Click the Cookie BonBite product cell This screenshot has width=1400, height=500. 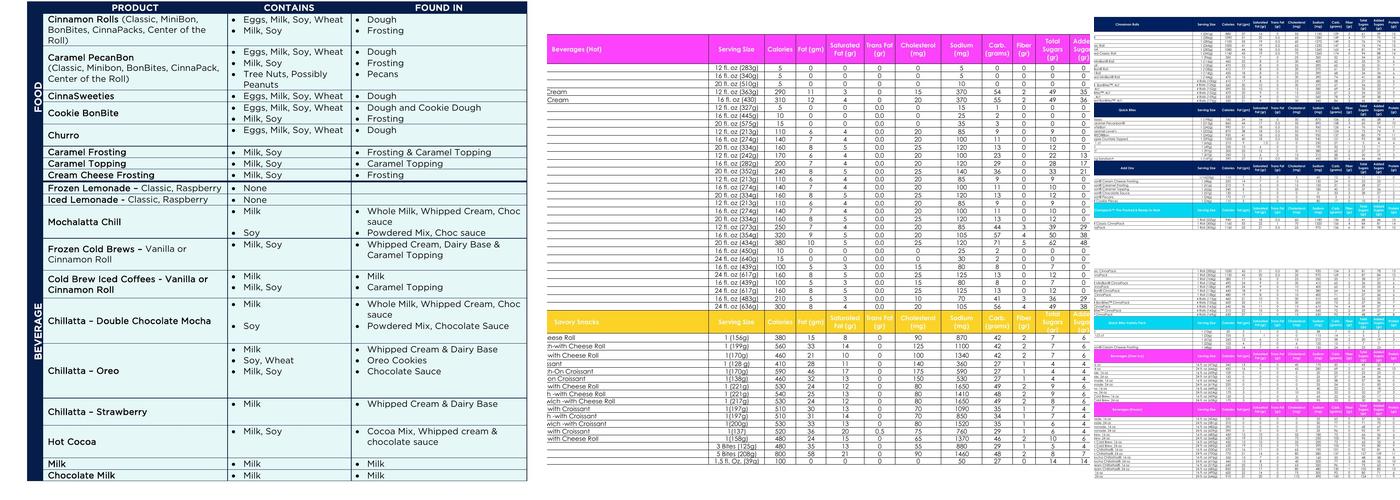pos(135,114)
